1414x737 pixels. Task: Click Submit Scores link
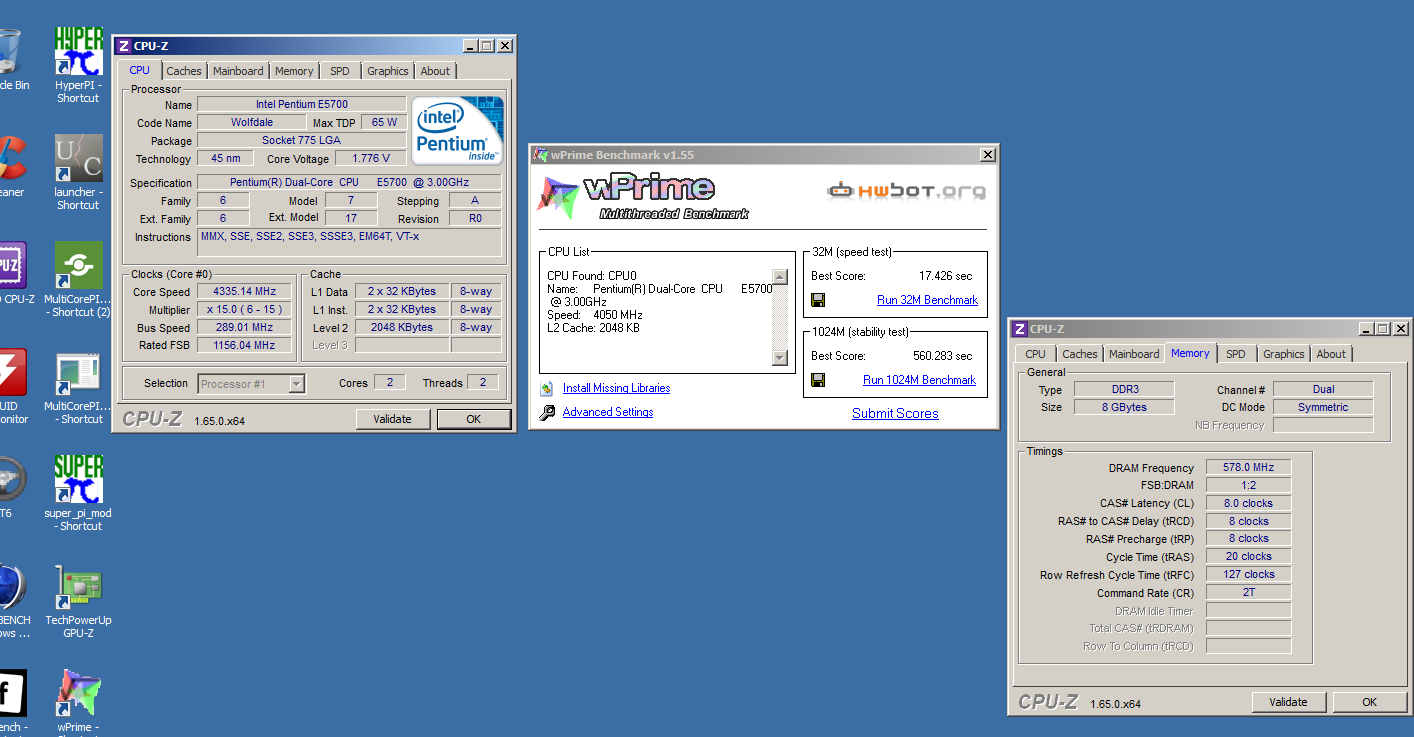(895, 413)
